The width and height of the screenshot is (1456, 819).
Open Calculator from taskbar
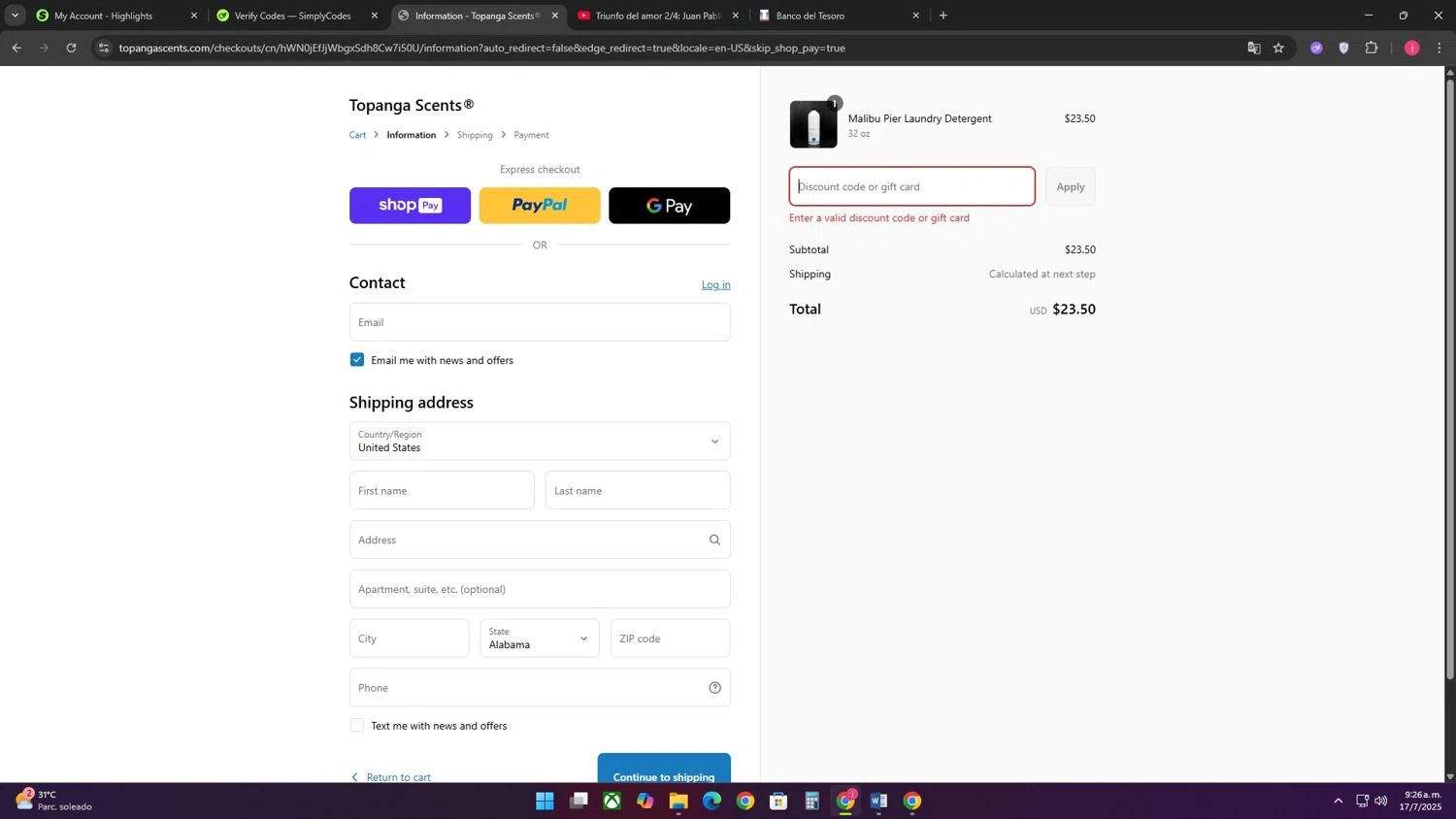pyautogui.click(x=811, y=801)
